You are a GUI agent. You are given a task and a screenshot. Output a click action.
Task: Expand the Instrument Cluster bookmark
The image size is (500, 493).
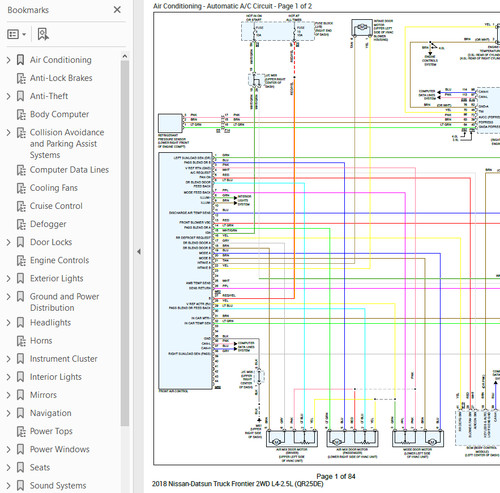[x=9, y=359]
